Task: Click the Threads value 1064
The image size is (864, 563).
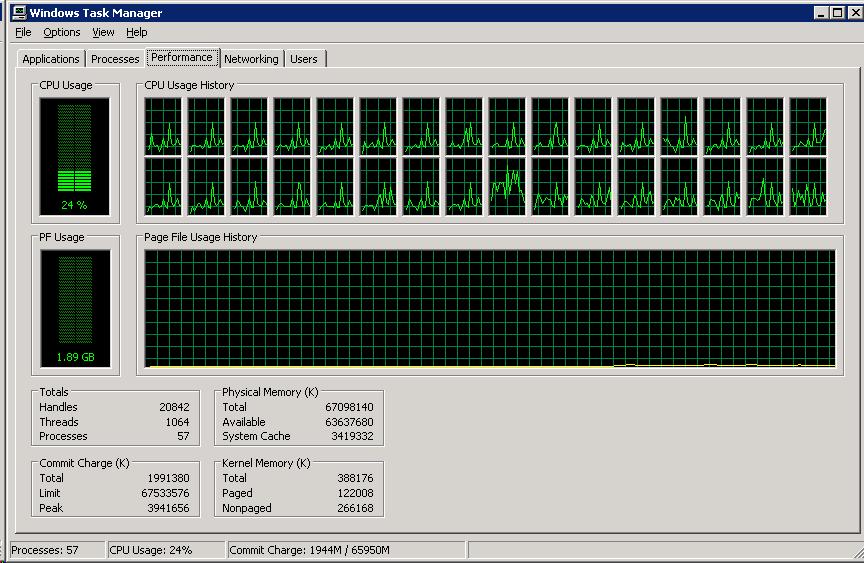Action: tap(177, 422)
